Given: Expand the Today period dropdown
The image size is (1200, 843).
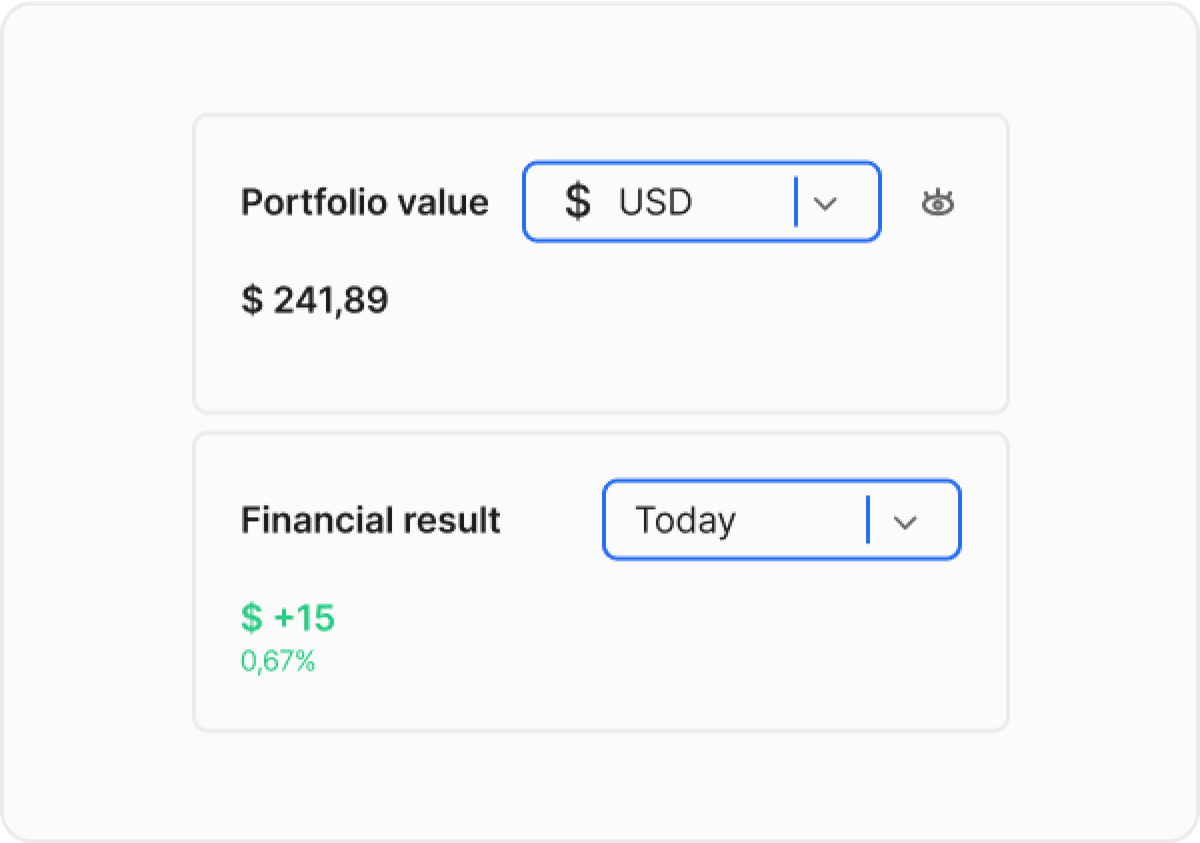Looking at the screenshot, I should click(x=782, y=520).
